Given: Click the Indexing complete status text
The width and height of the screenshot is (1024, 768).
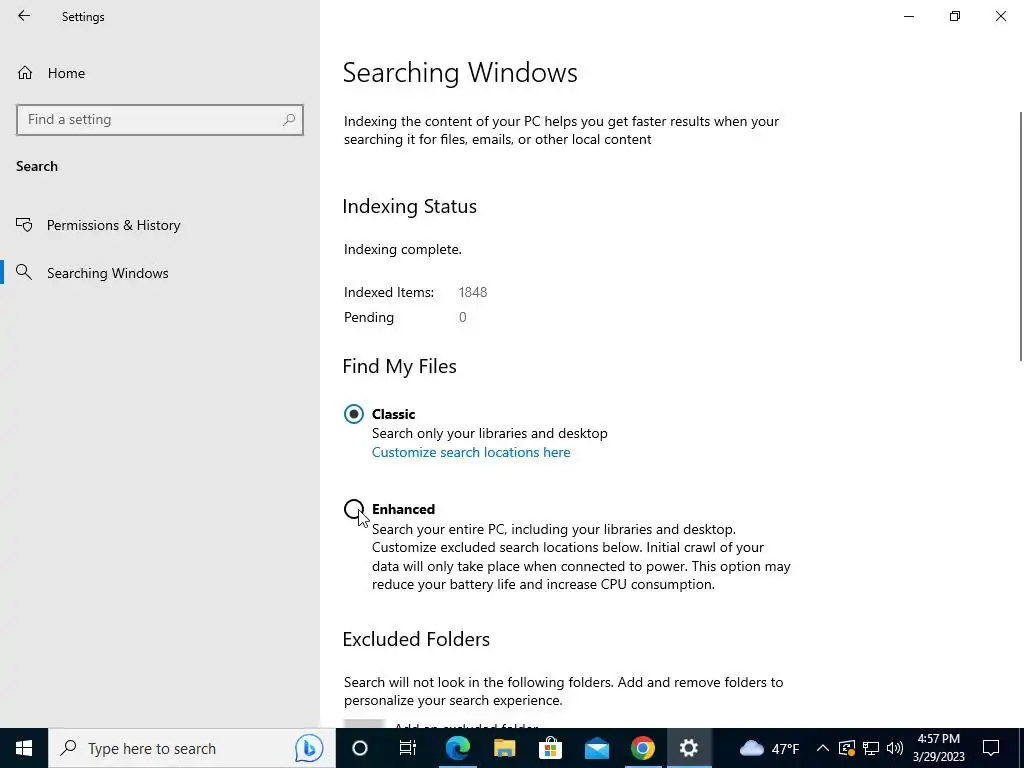Looking at the screenshot, I should click(x=403, y=249).
